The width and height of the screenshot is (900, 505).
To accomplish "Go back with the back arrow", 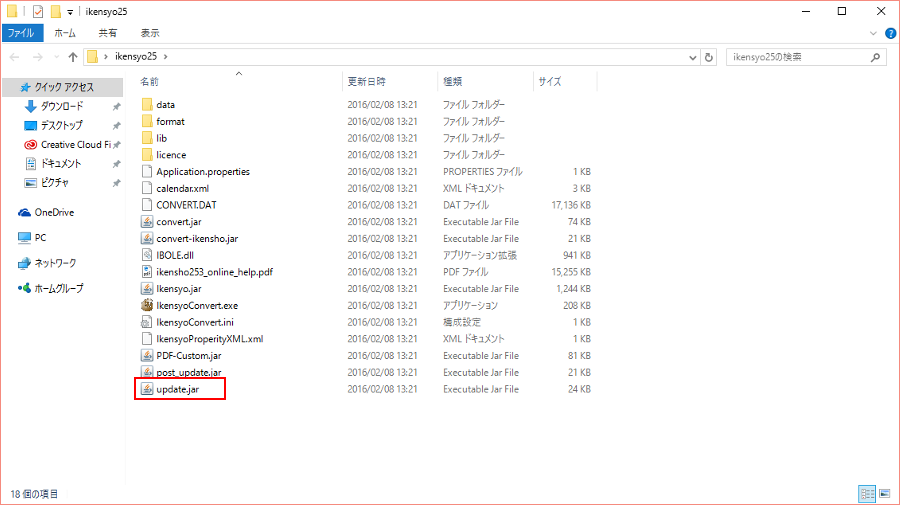I will pyautogui.click(x=15, y=57).
